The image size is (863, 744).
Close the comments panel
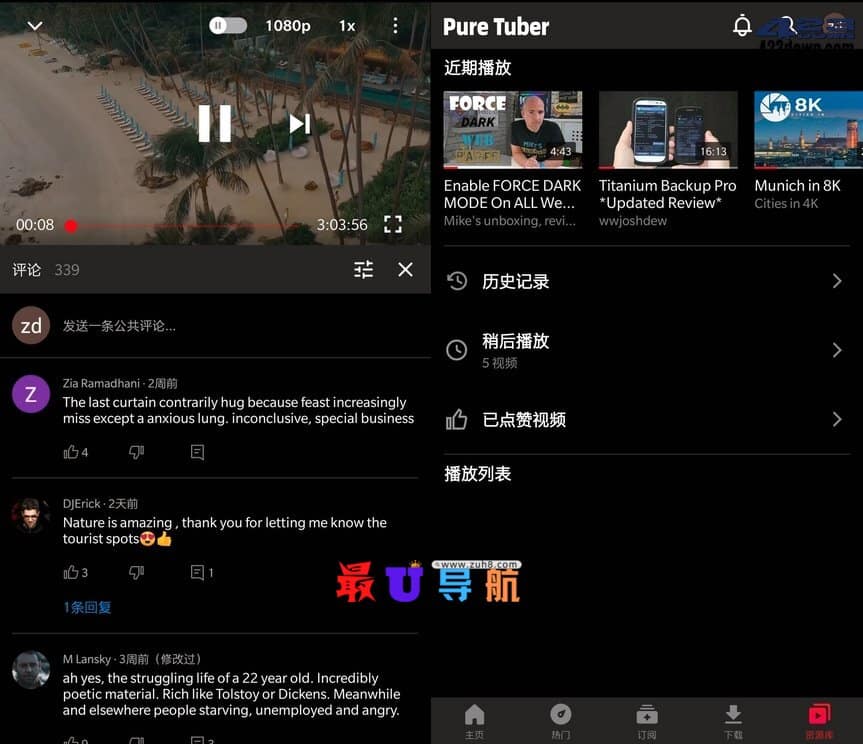coord(406,270)
